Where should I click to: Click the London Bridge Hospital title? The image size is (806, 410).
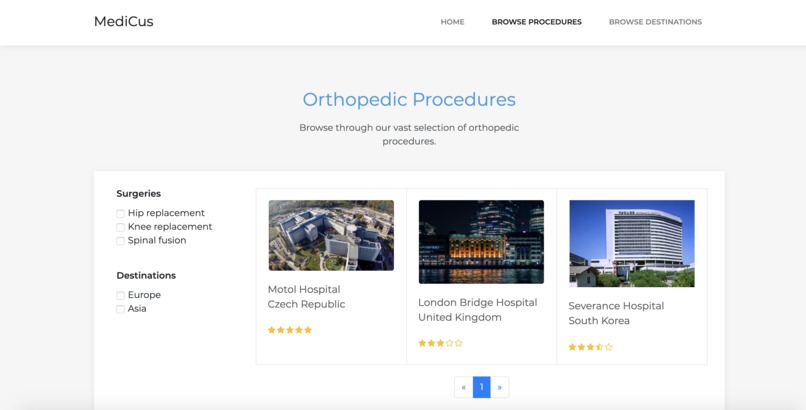(x=478, y=303)
